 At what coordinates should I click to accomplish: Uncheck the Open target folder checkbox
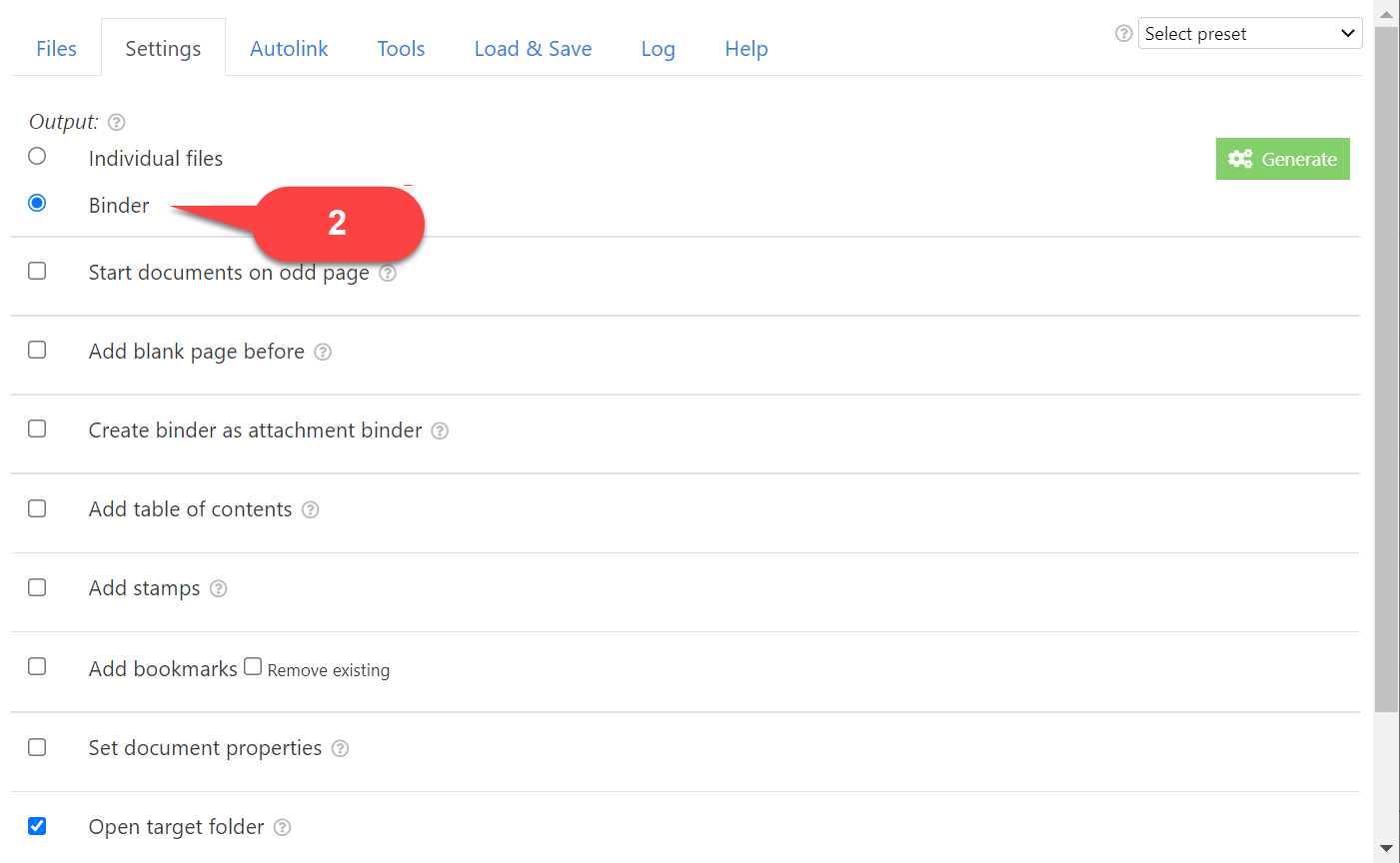coord(37,826)
